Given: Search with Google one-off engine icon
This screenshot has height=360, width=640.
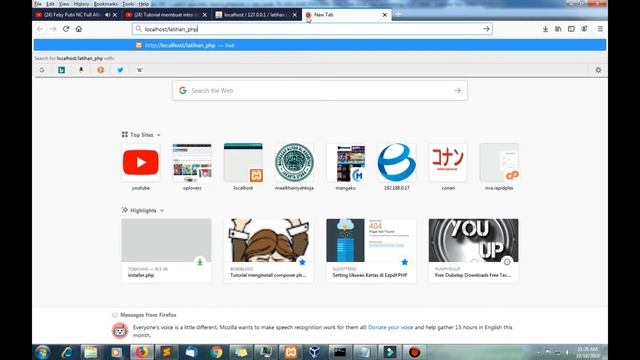Looking at the screenshot, I should click(42, 70).
